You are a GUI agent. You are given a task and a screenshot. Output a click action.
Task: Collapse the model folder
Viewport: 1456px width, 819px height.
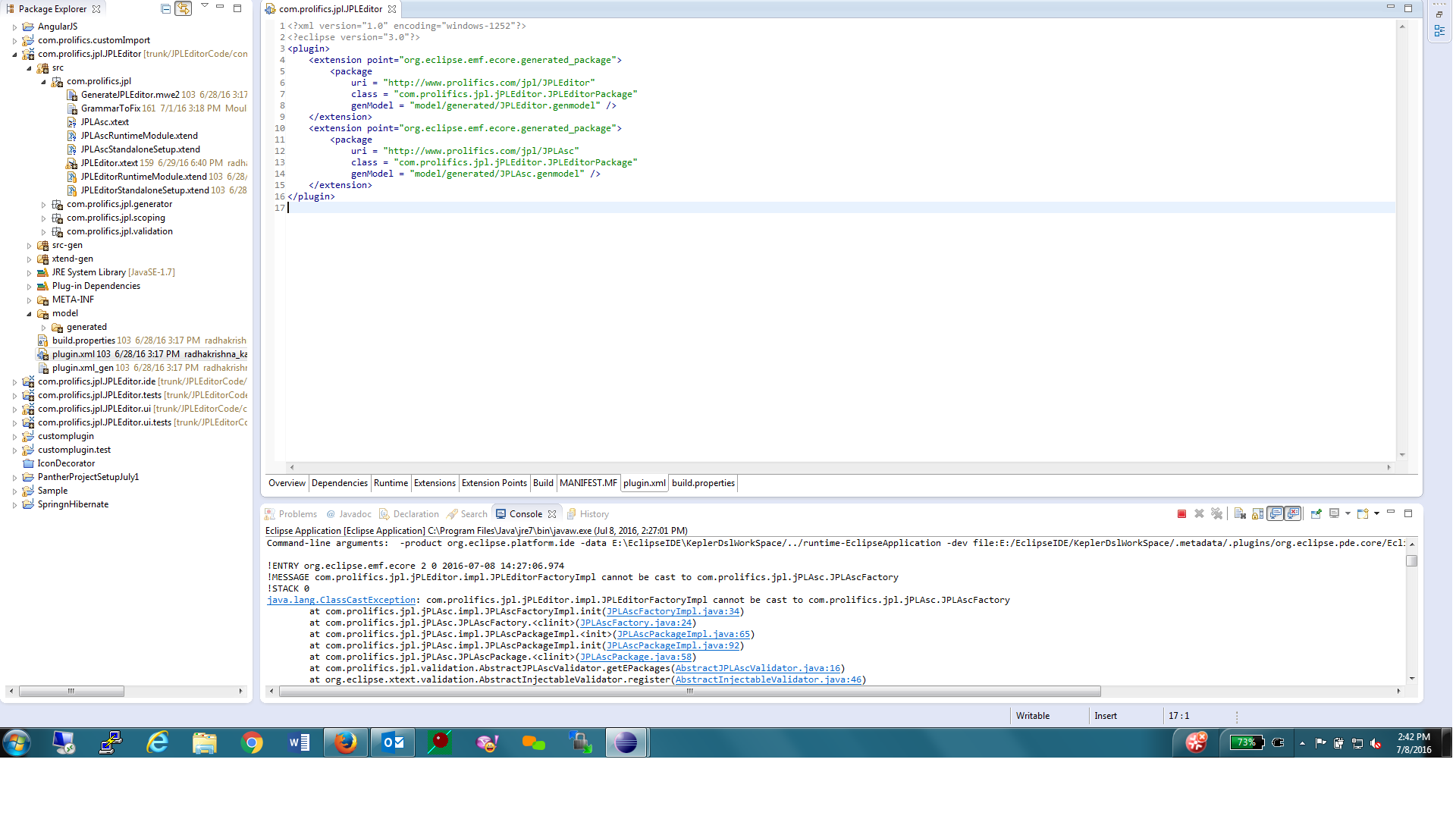click(29, 313)
